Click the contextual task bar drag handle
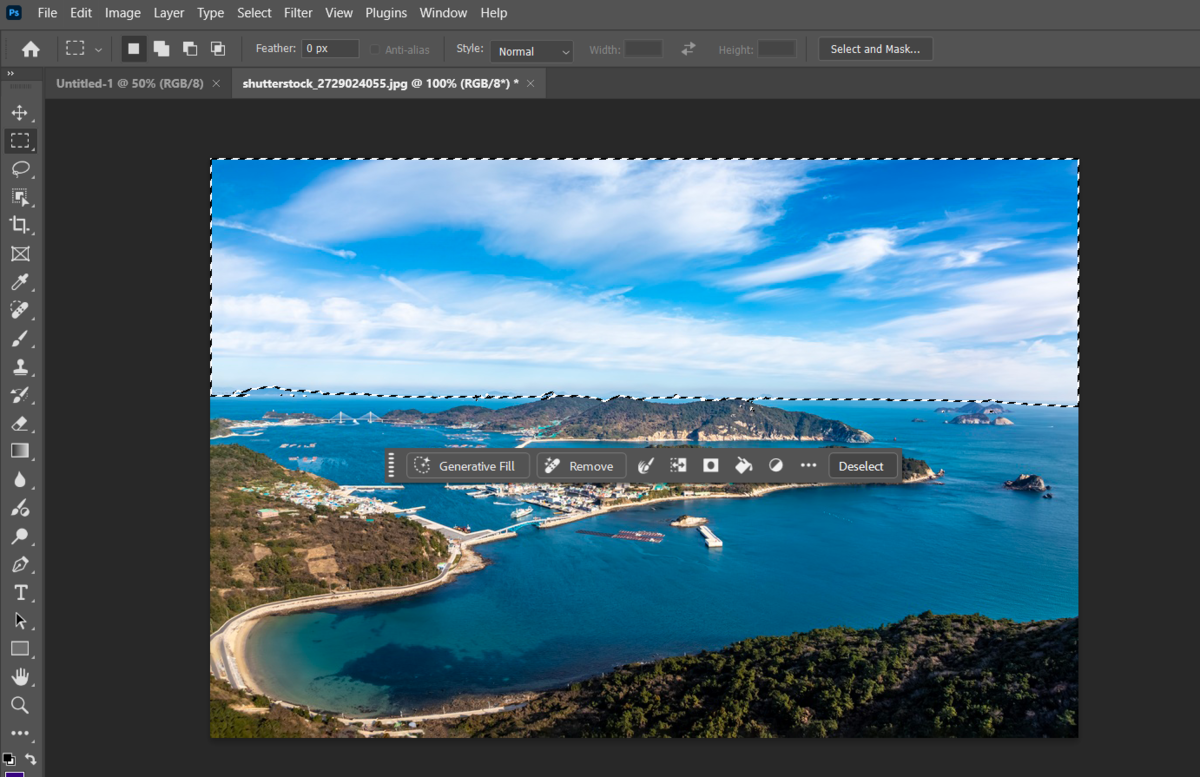The height and width of the screenshot is (777, 1200). [392, 466]
